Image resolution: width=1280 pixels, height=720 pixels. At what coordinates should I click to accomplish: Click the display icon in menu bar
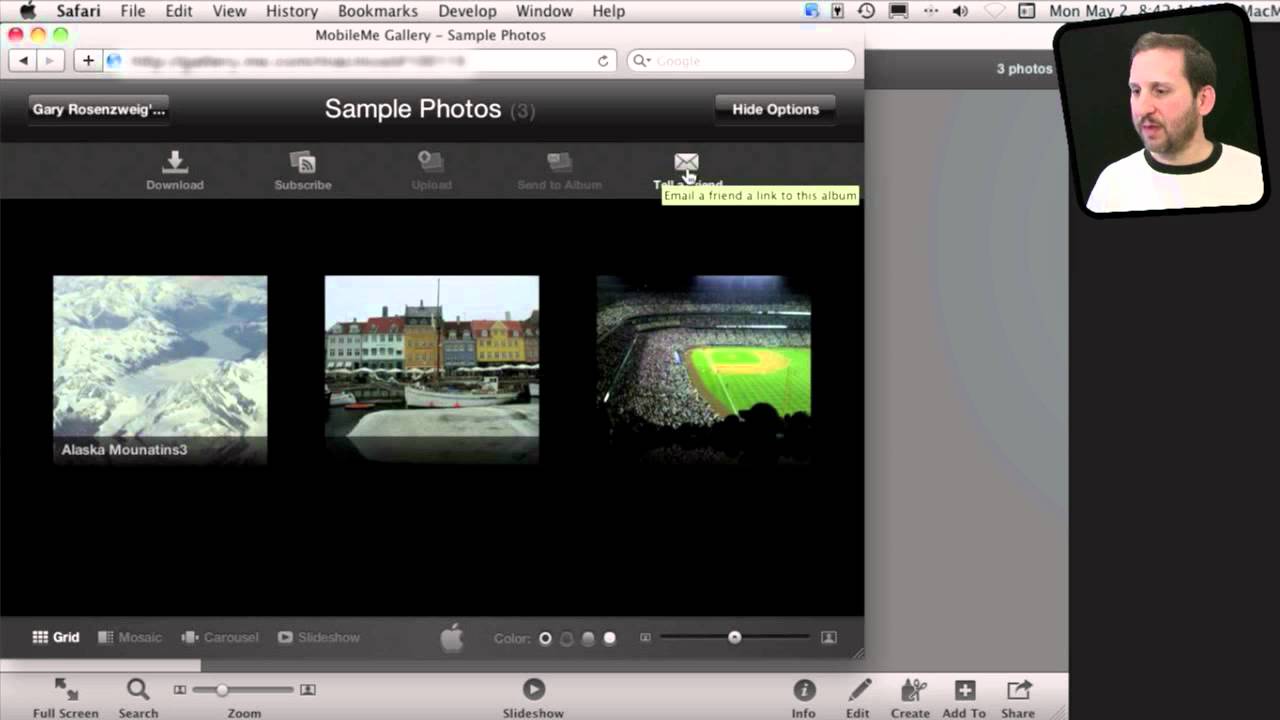[898, 11]
